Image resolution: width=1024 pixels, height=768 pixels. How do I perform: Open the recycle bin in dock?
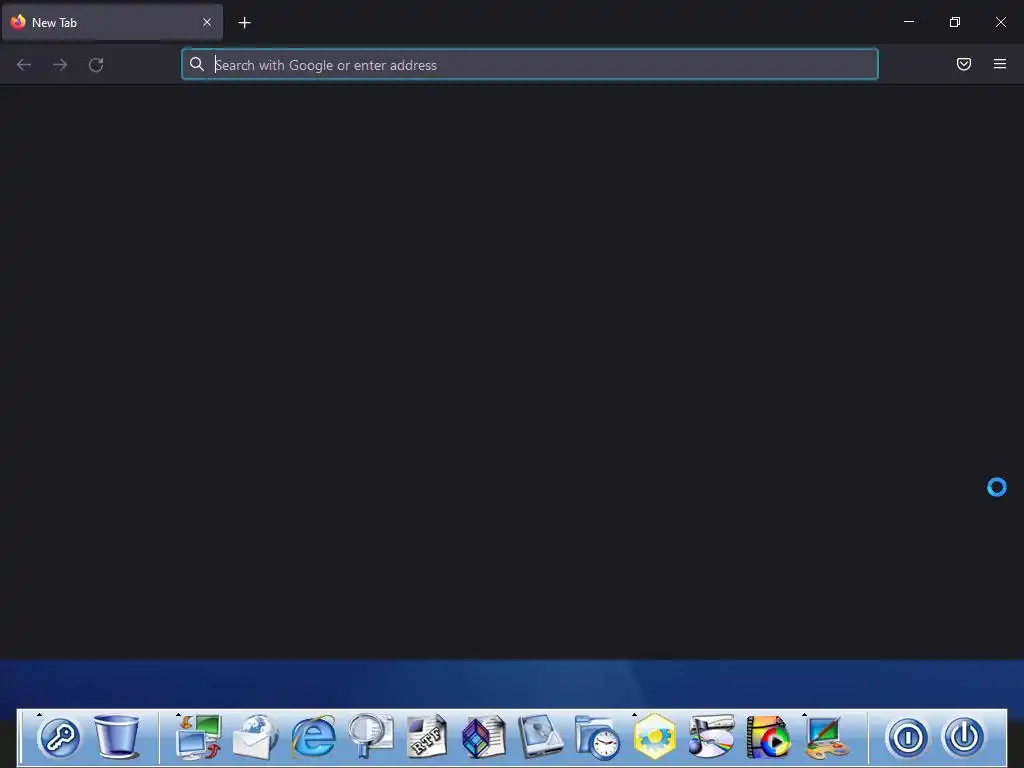117,737
